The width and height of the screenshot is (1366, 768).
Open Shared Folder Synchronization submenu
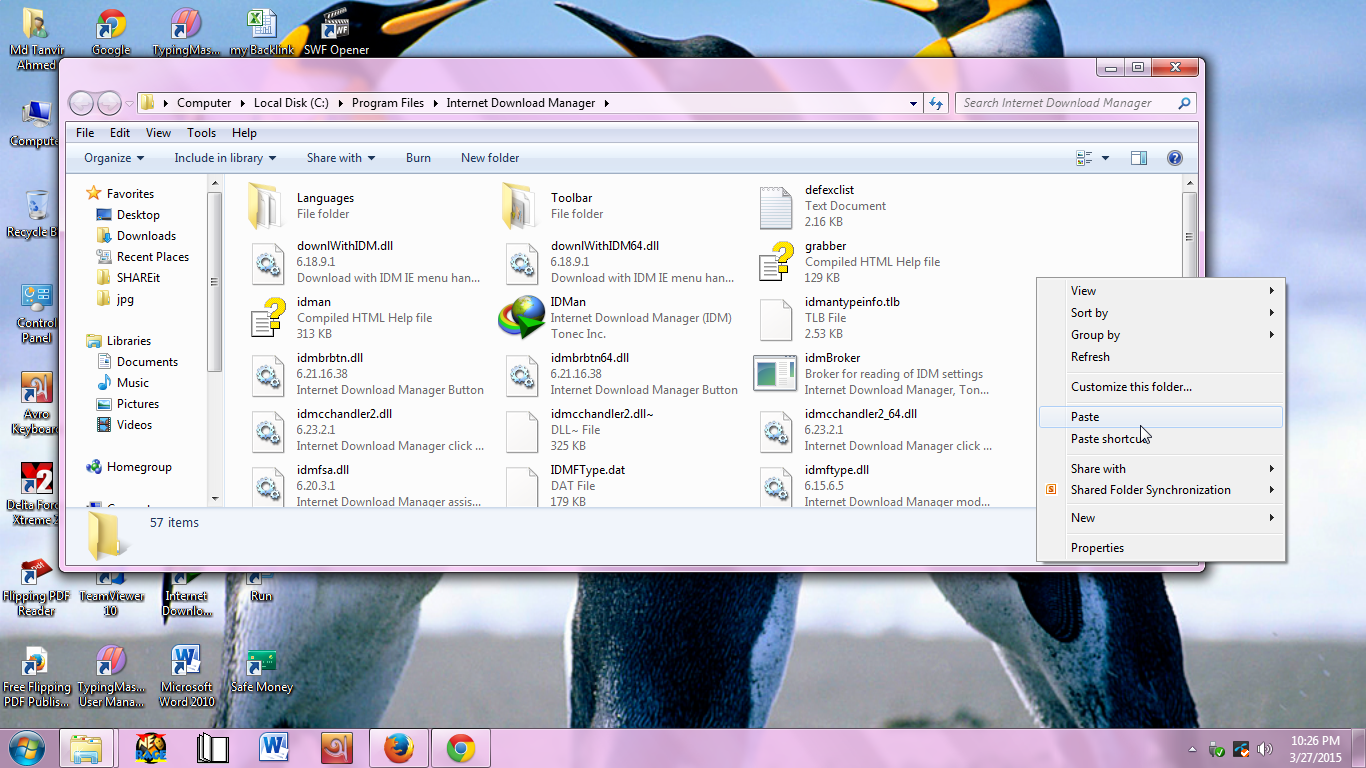(x=1161, y=490)
